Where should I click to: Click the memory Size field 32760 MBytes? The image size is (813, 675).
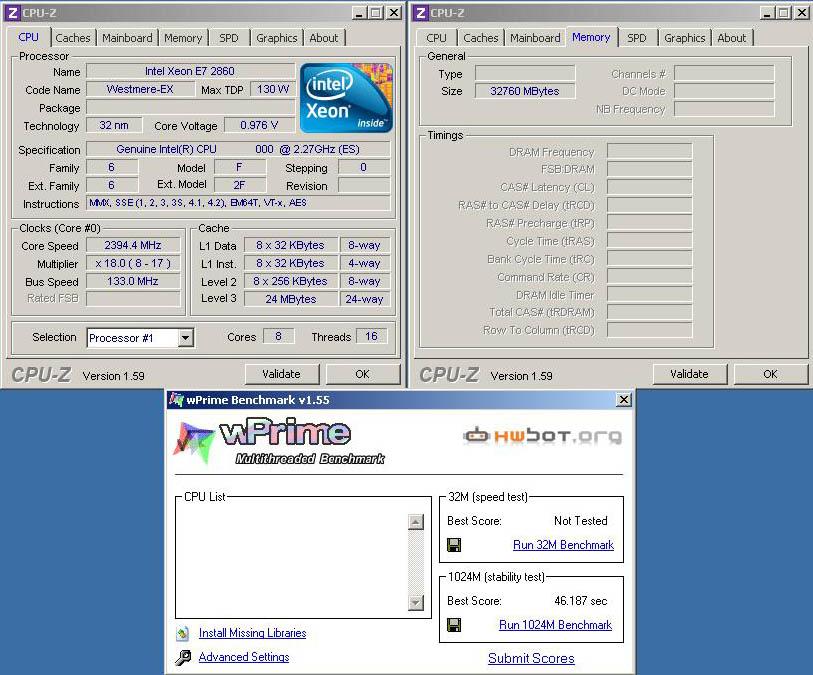pyautogui.click(x=525, y=91)
